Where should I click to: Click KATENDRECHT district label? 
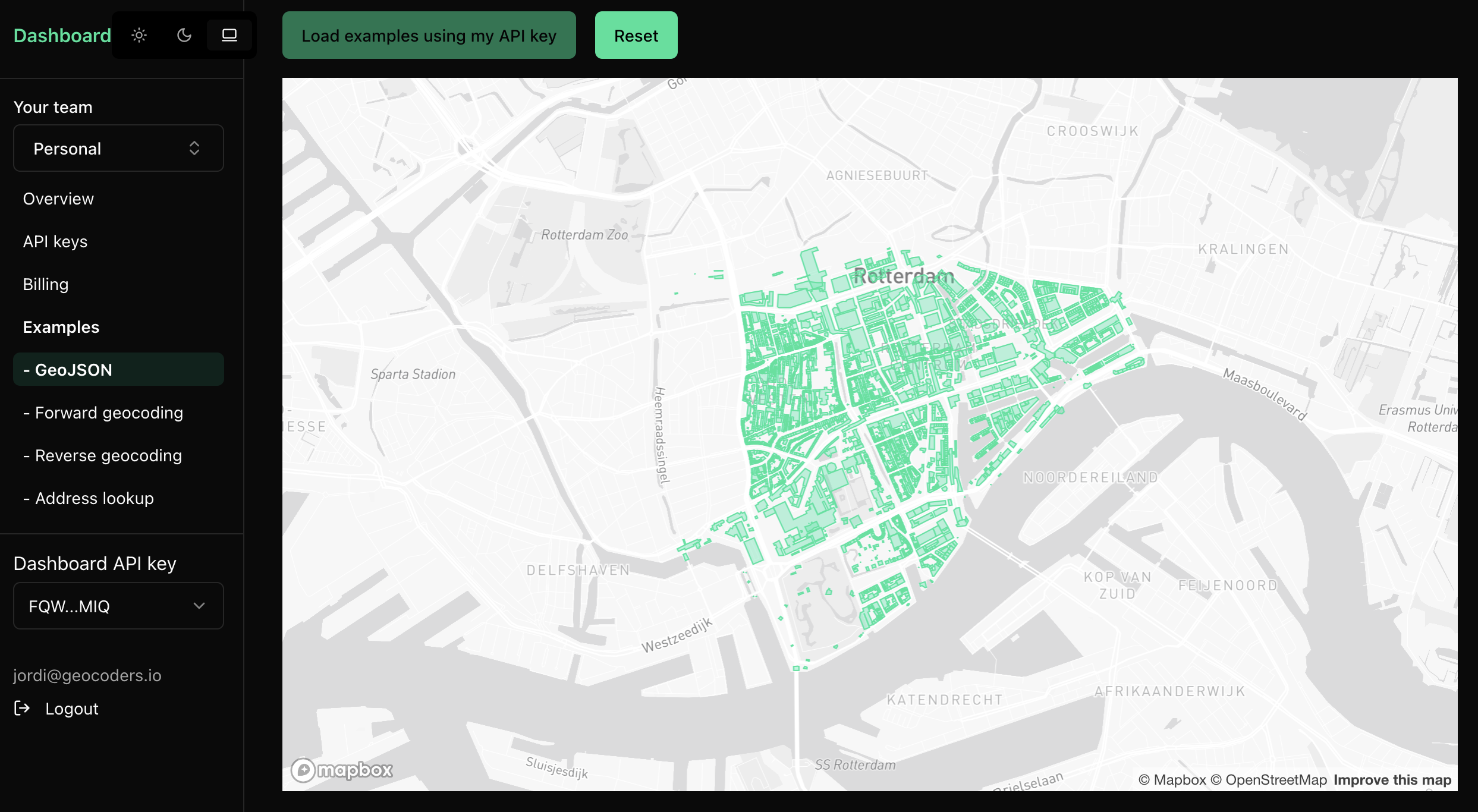click(x=945, y=700)
